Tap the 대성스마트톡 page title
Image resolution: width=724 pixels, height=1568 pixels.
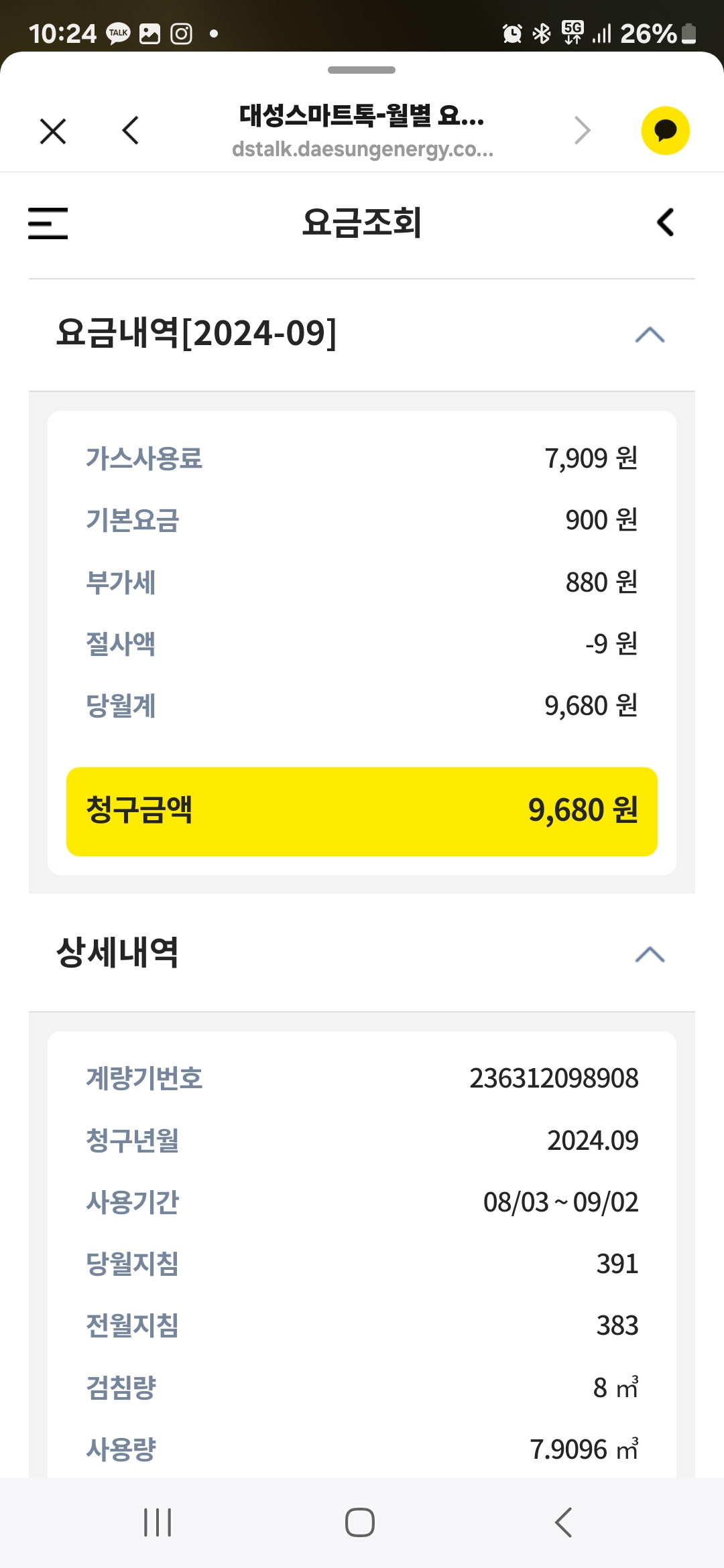(362, 116)
